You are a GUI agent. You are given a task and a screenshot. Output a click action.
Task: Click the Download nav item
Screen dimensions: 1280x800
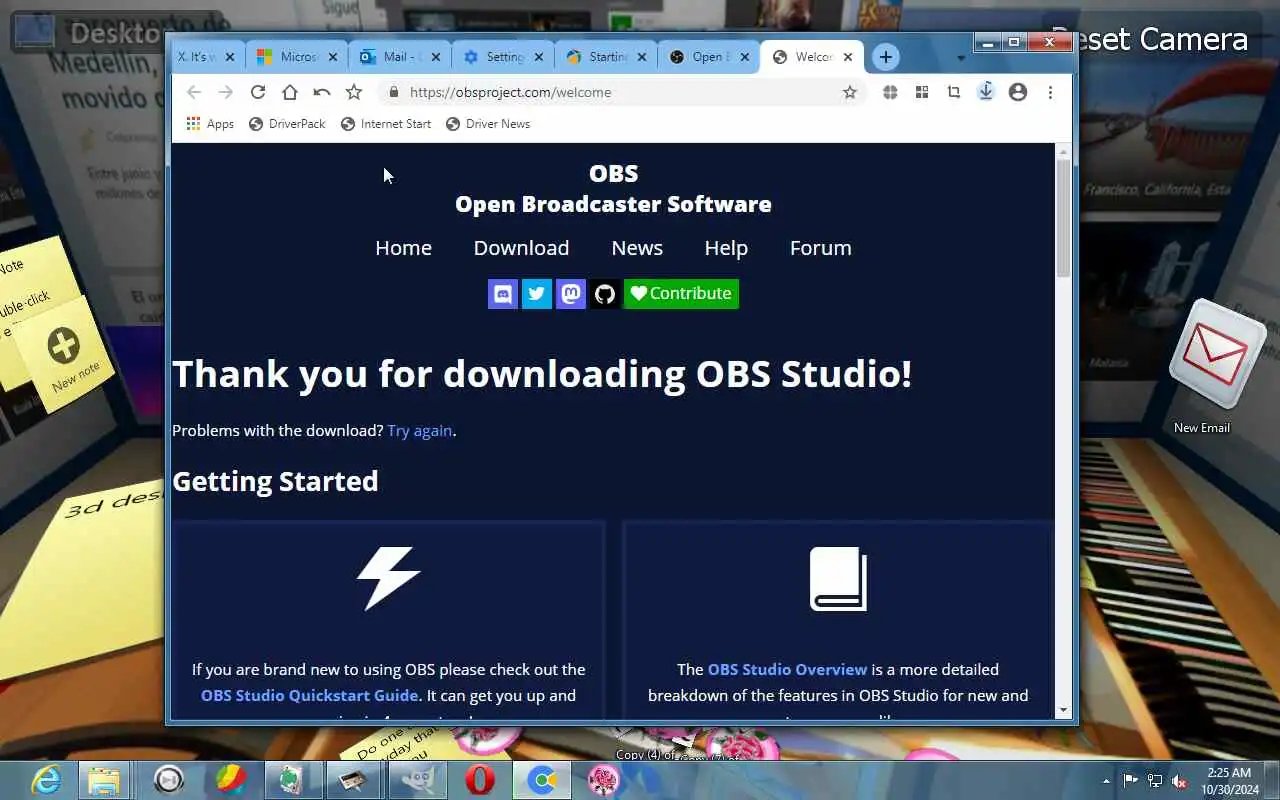521,248
